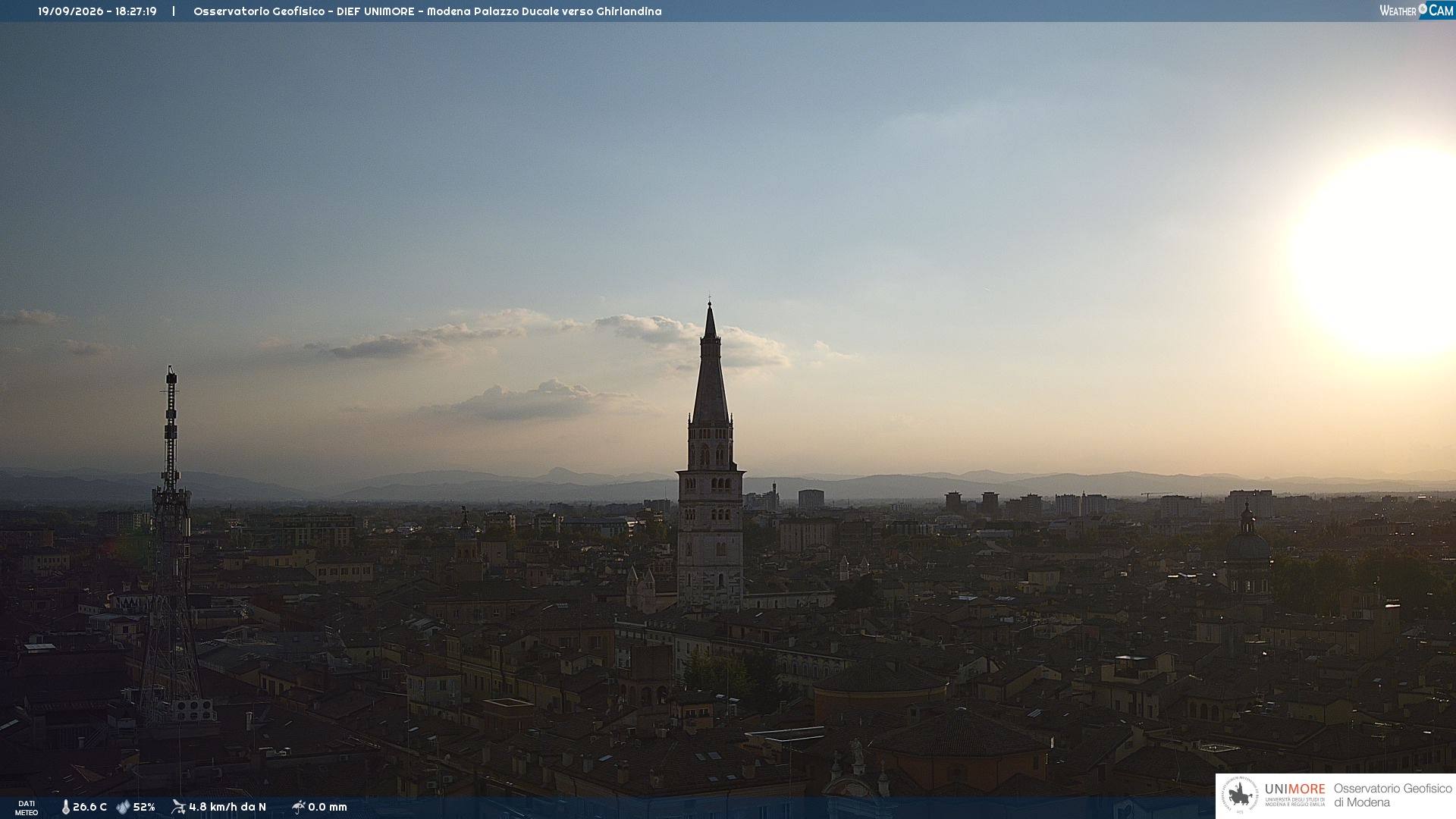Click the humidity water drops icon

coord(123,807)
